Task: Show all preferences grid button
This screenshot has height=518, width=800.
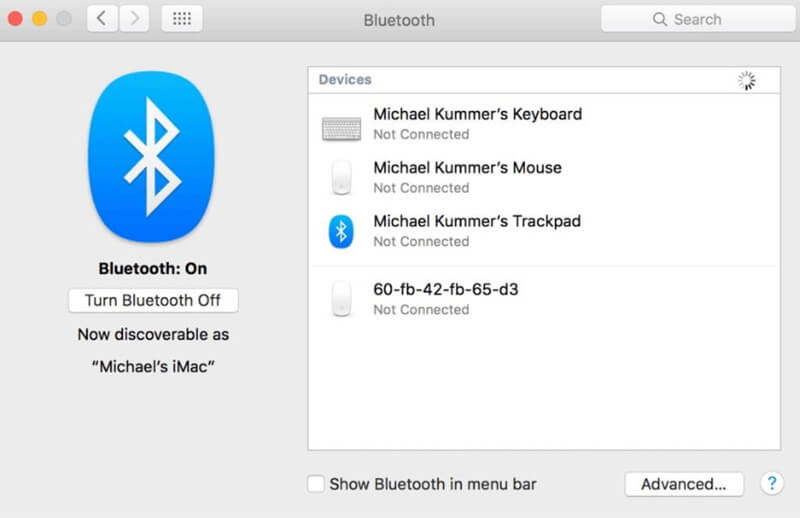Action: [182, 19]
